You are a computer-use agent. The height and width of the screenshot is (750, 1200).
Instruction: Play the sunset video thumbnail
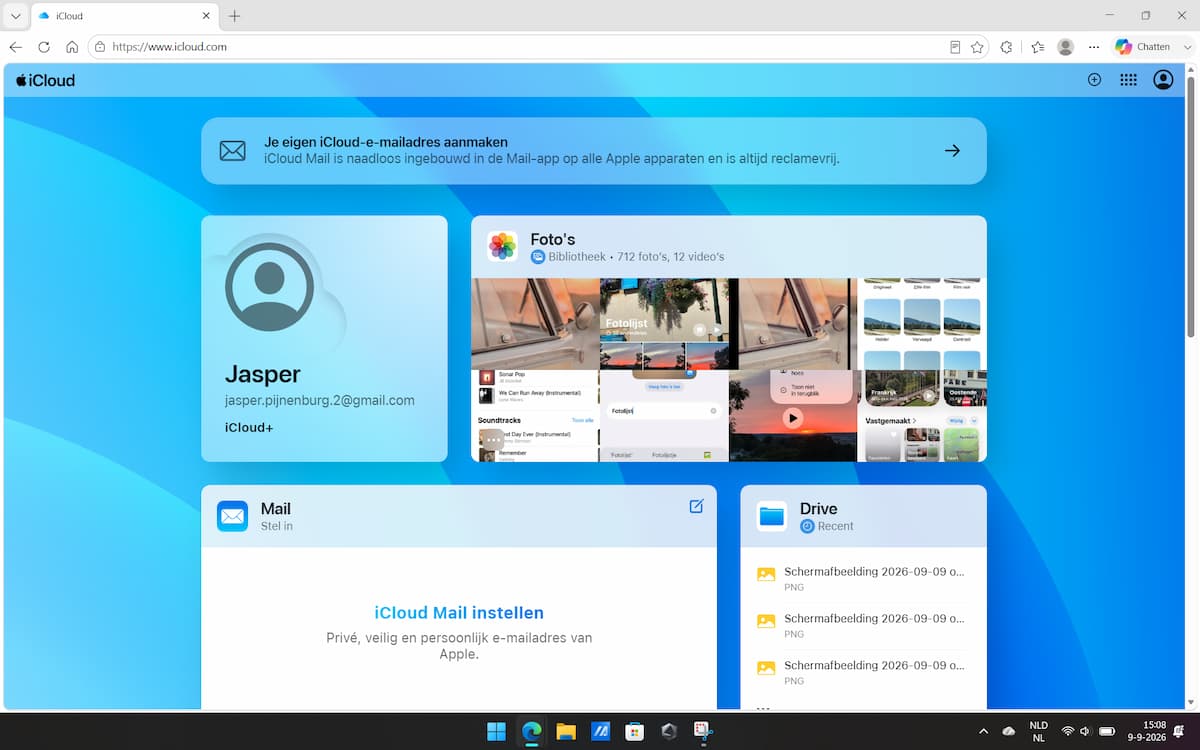point(792,418)
